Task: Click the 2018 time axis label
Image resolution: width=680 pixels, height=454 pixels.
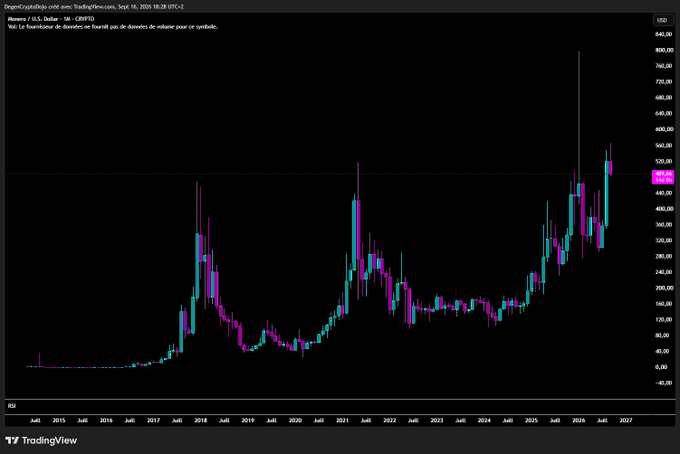Action: pyautogui.click(x=201, y=420)
